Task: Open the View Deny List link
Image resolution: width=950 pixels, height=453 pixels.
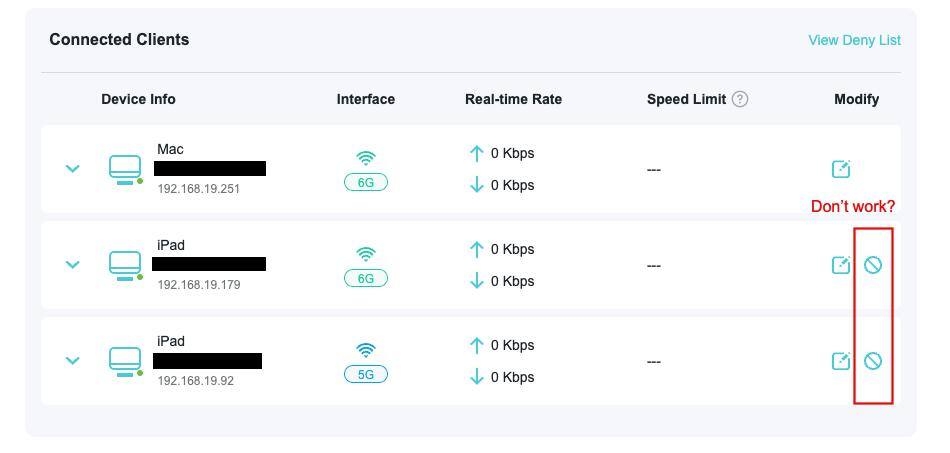Action: point(854,40)
